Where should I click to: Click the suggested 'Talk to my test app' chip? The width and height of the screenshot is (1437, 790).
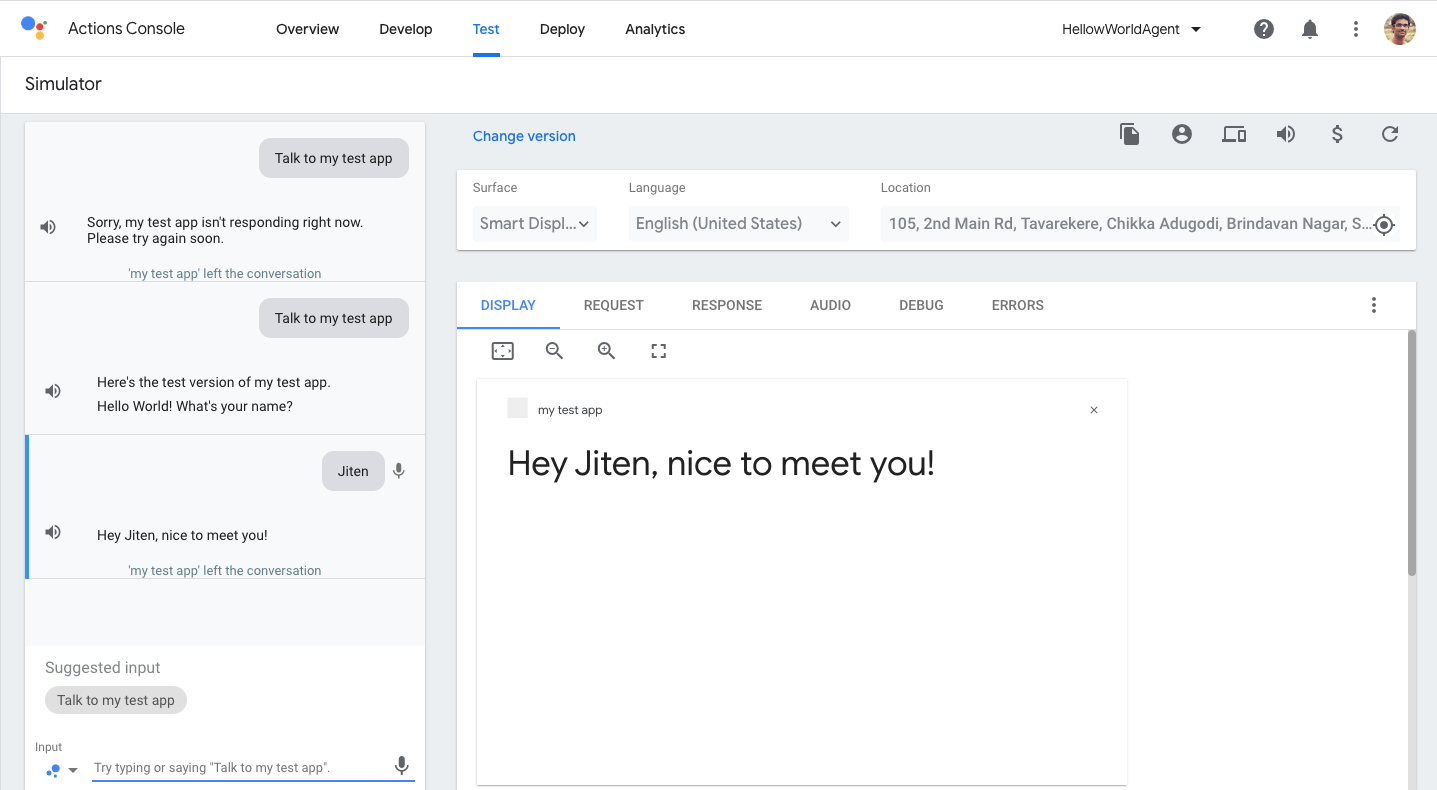[116, 700]
